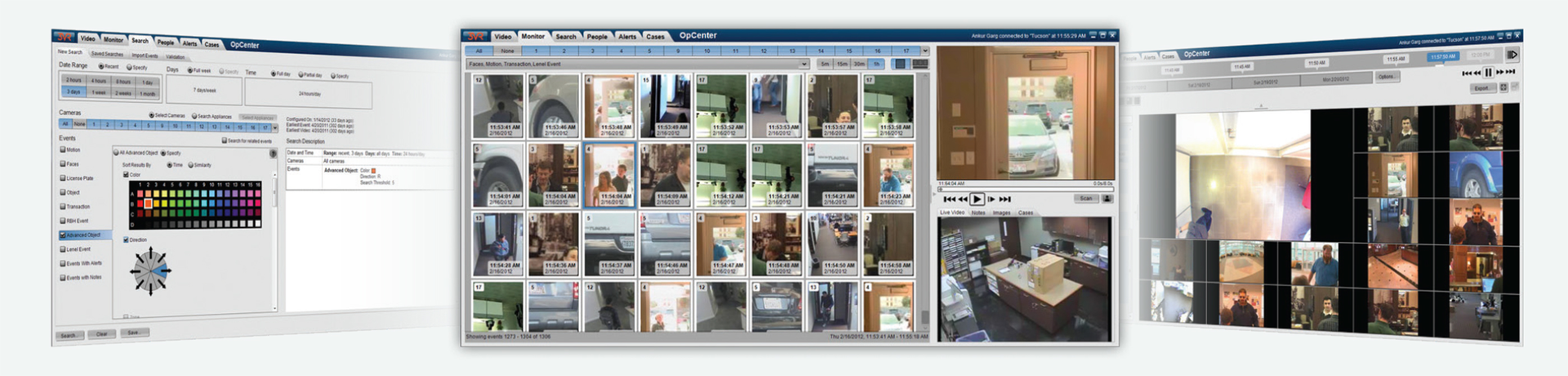Expand camera list arrow in center window
Viewport: 1568px width, 376px height.
coord(925,51)
